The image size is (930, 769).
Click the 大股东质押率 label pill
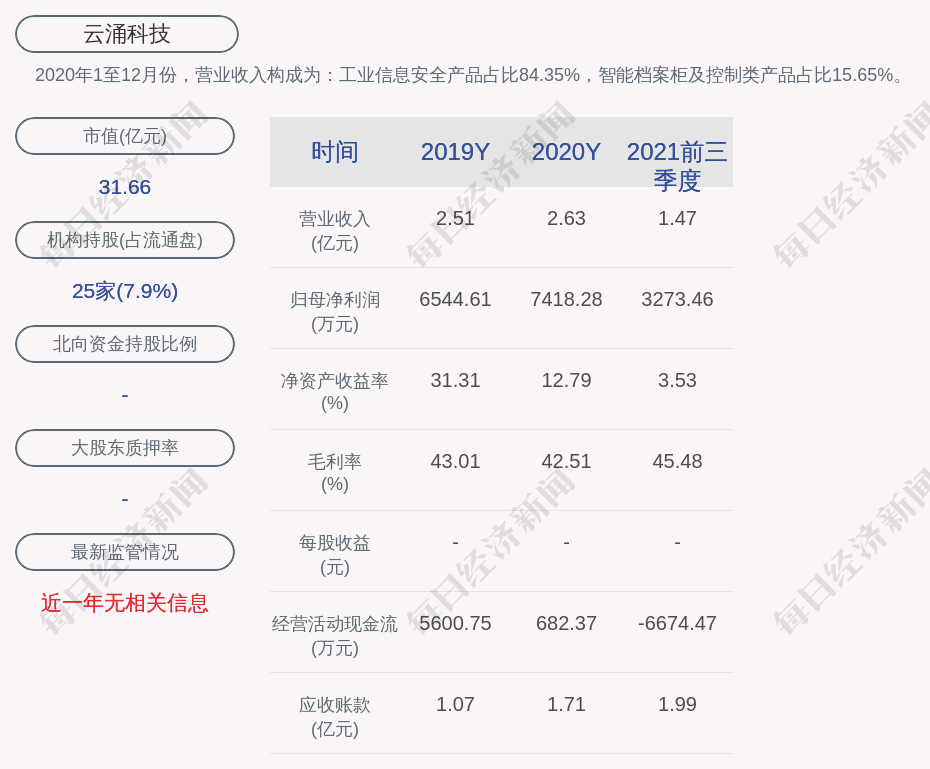point(125,448)
